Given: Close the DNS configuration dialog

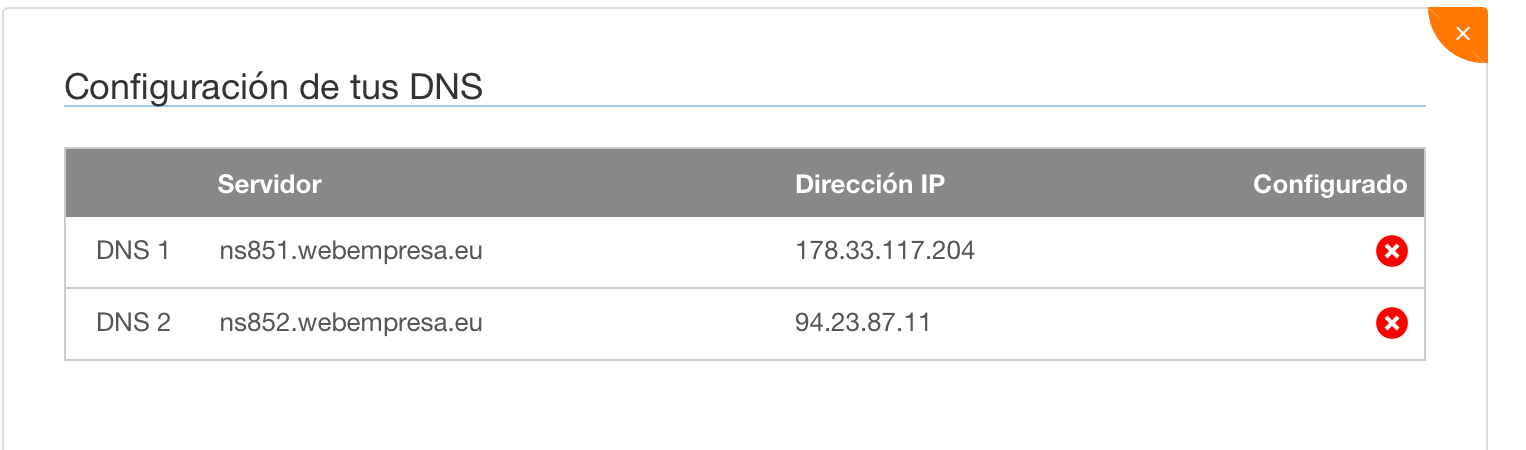Looking at the screenshot, I should click(x=1462, y=33).
